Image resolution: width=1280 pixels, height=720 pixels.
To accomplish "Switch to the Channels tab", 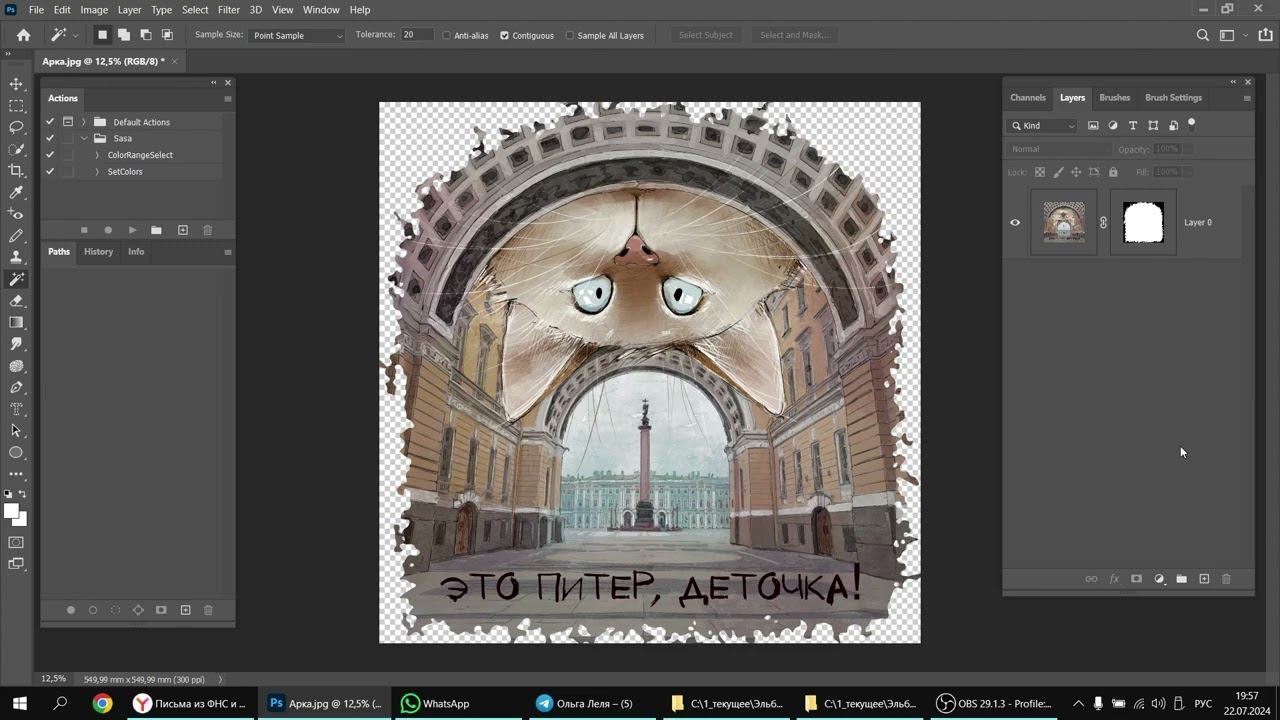I will click(1028, 98).
